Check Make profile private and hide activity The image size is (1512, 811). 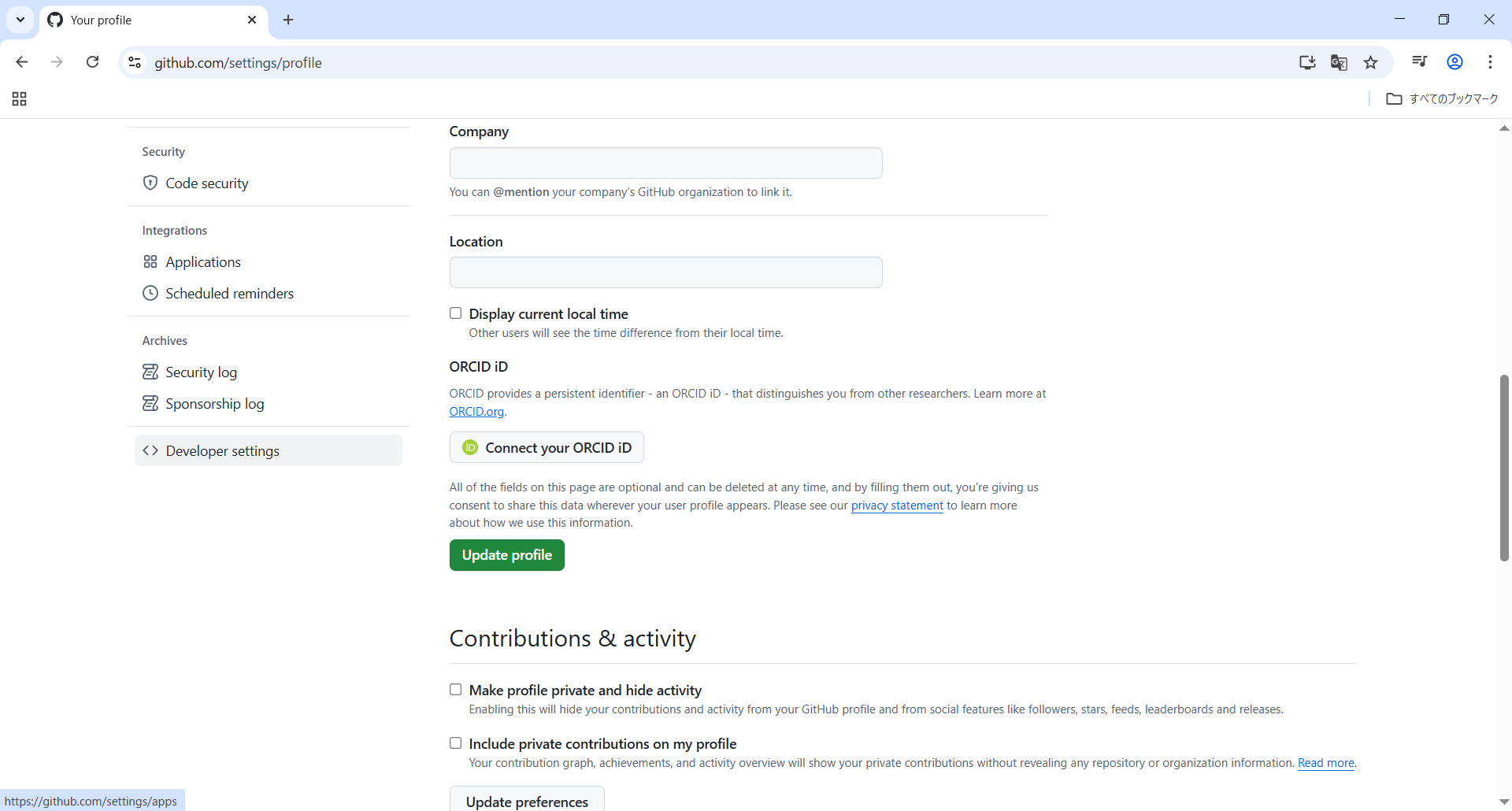[455, 690]
